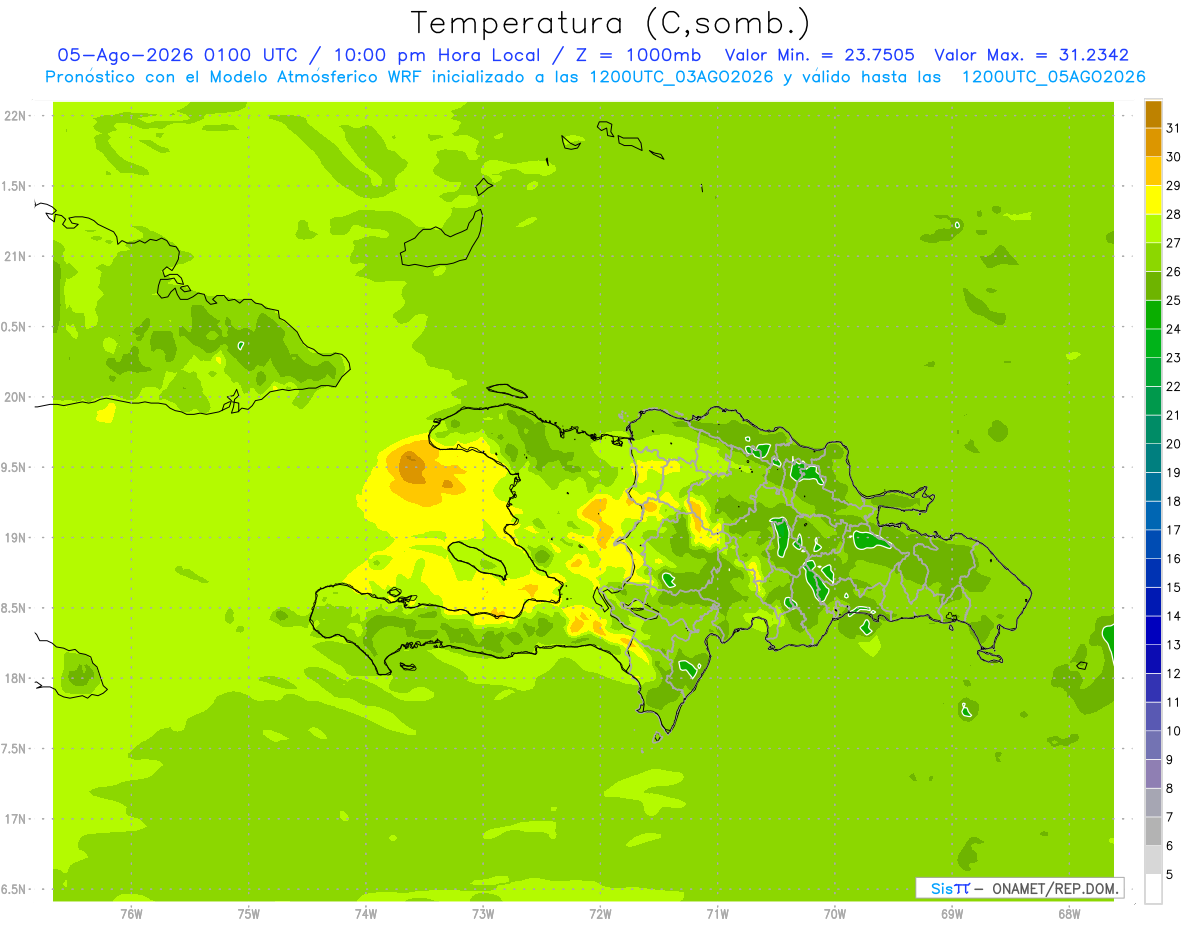Click legend value label "24"
This screenshot has width=1200, height=927.
pos(1173,329)
